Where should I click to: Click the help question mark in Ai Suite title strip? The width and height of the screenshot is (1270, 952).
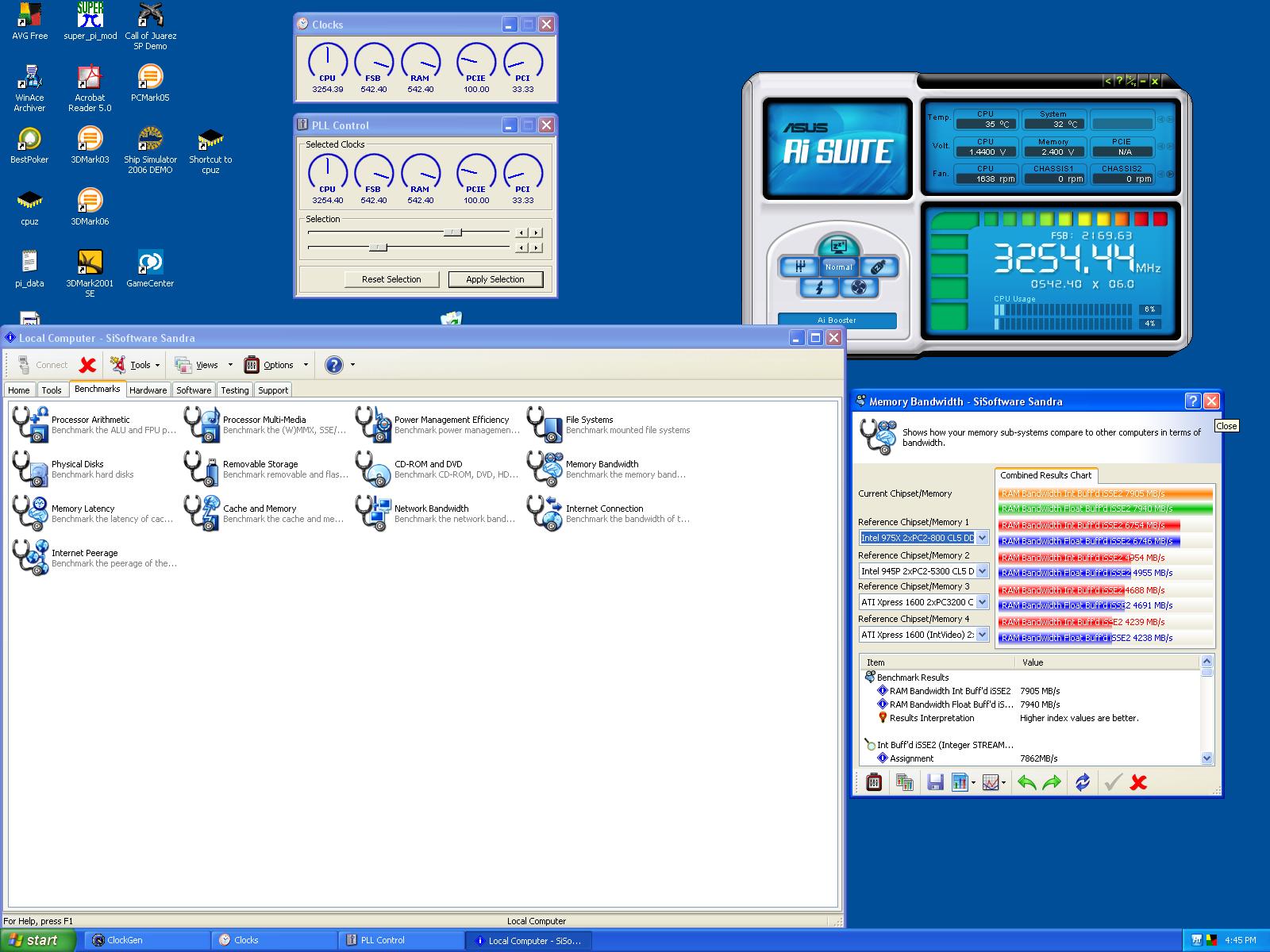pos(1120,81)
